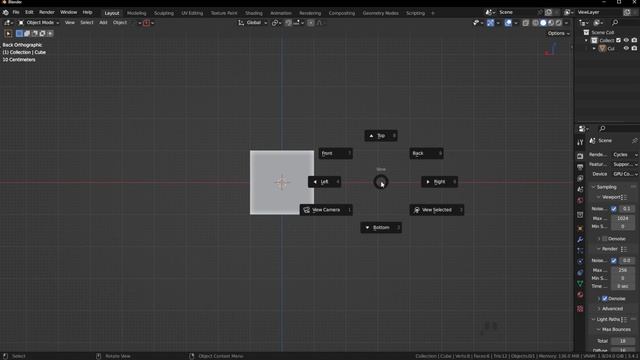This screenshot has width=640, height=360.
Task: Open the Render menu
Action: pos(47,12)
